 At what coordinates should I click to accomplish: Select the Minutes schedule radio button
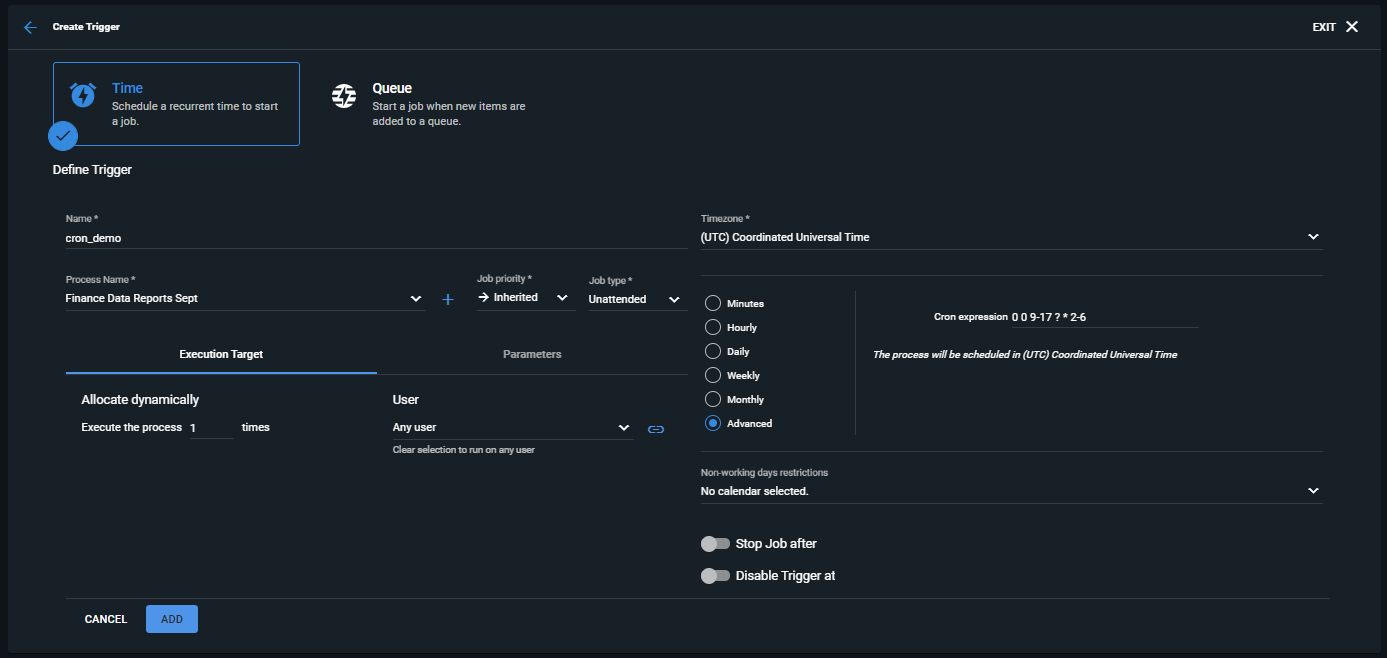click(x=711, y=303)
